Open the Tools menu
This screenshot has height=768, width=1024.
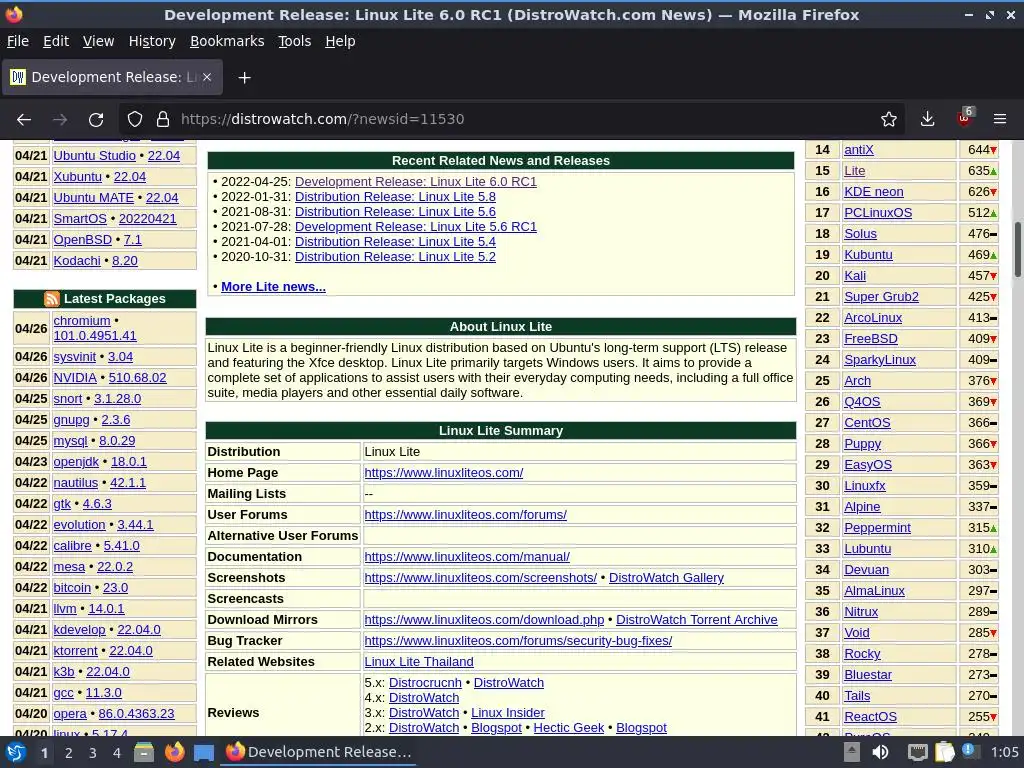(295, 41)
